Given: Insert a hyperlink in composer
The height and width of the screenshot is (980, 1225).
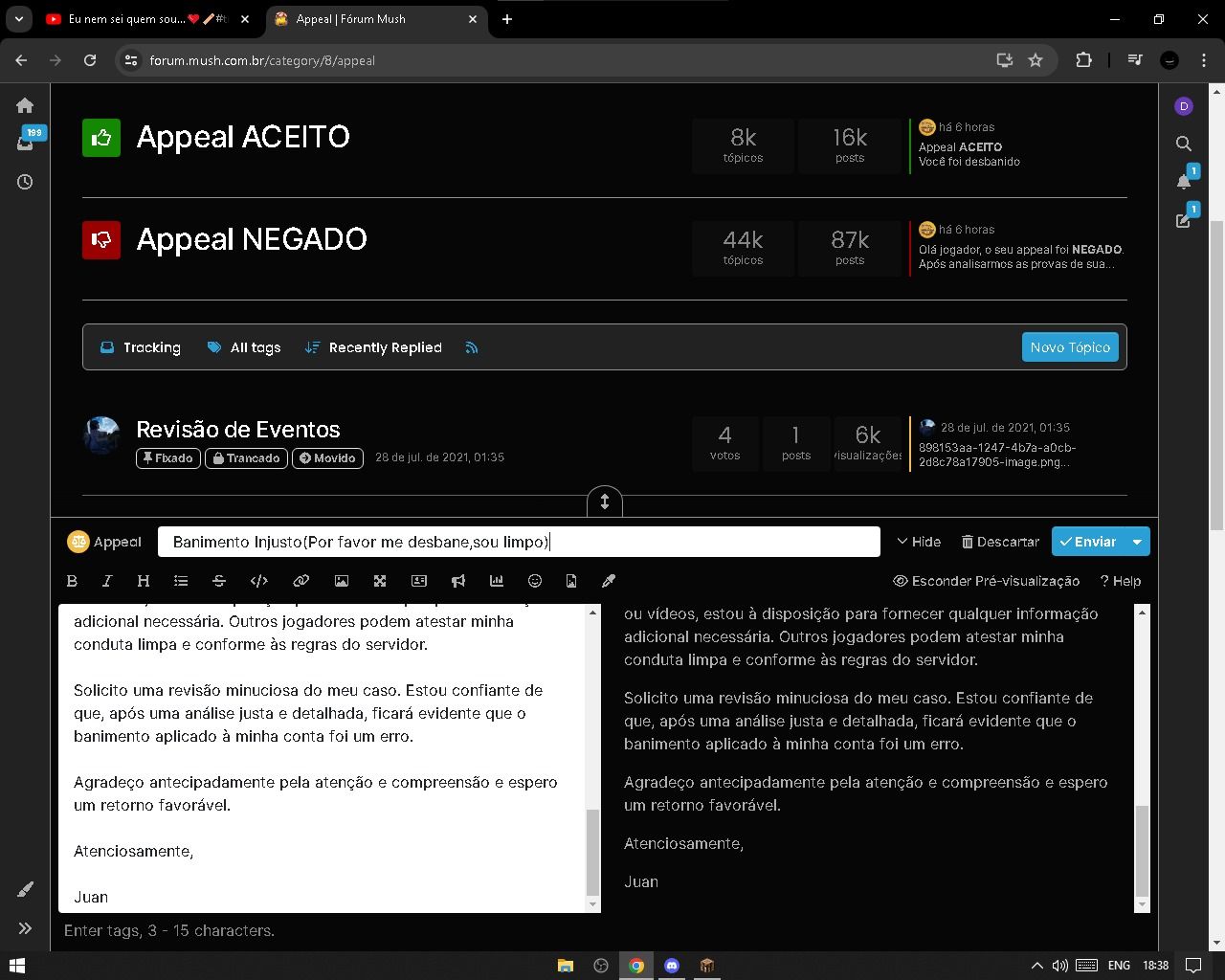Looking at the screenshot, I should (x=301, y=581).
